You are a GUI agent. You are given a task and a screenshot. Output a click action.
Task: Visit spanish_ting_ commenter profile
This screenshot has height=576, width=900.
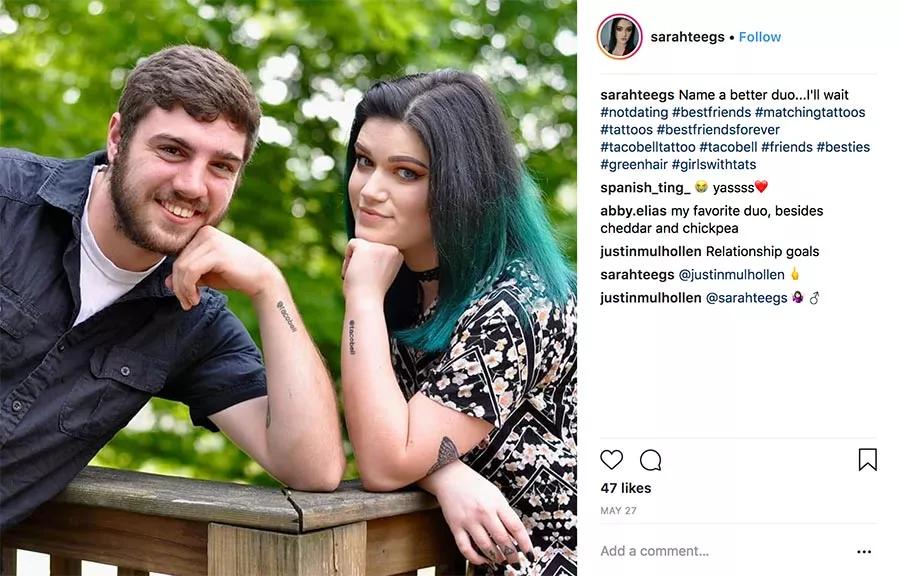[x=645, y=188]
